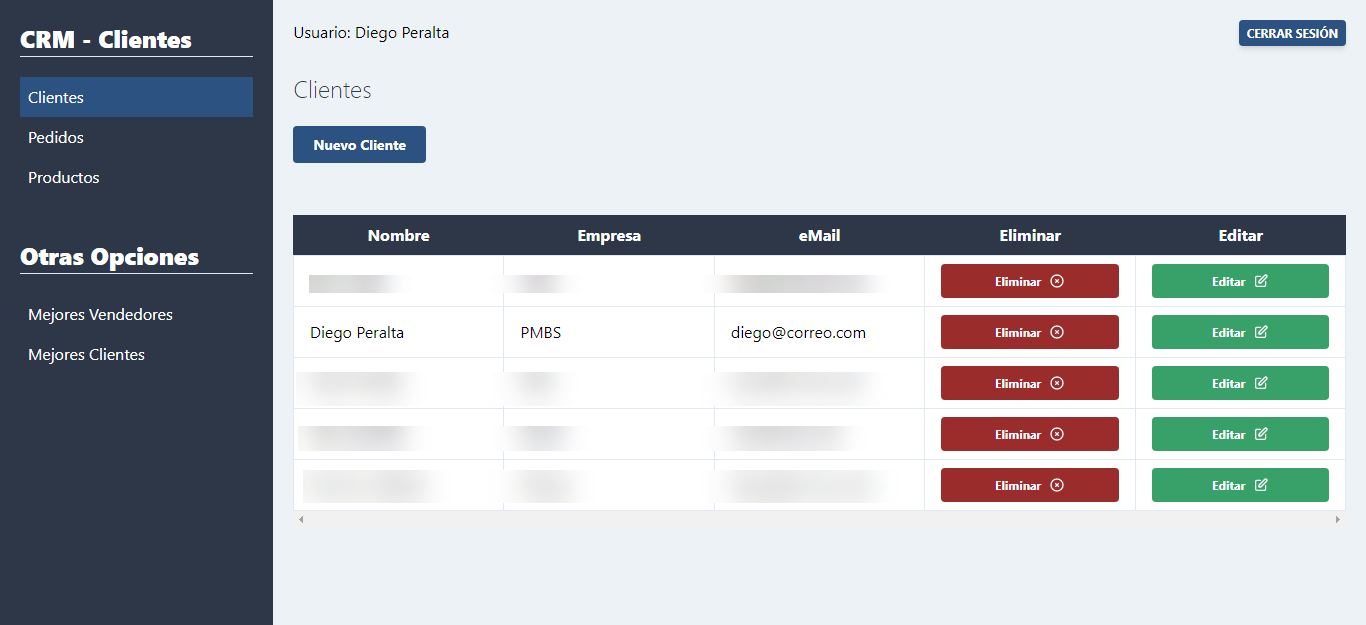Click the left arrow of the table's horizontal scrollbar
The image size is (1366, 625).
pos(301,519)
